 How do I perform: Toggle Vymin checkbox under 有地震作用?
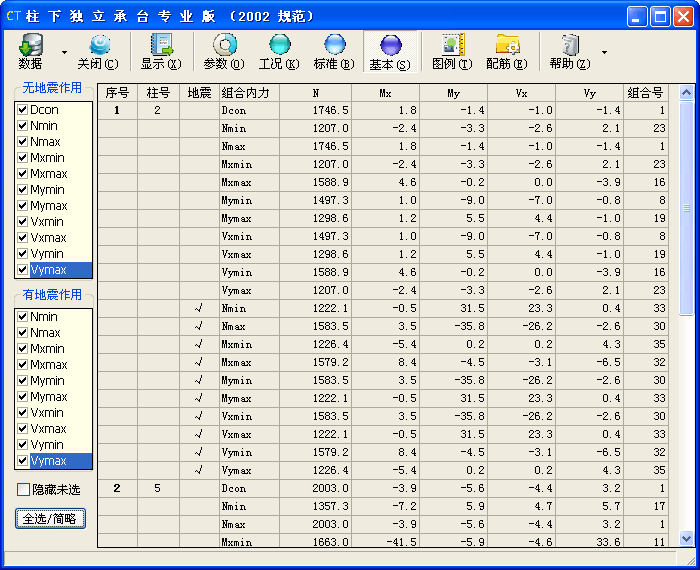coord(23,445)
